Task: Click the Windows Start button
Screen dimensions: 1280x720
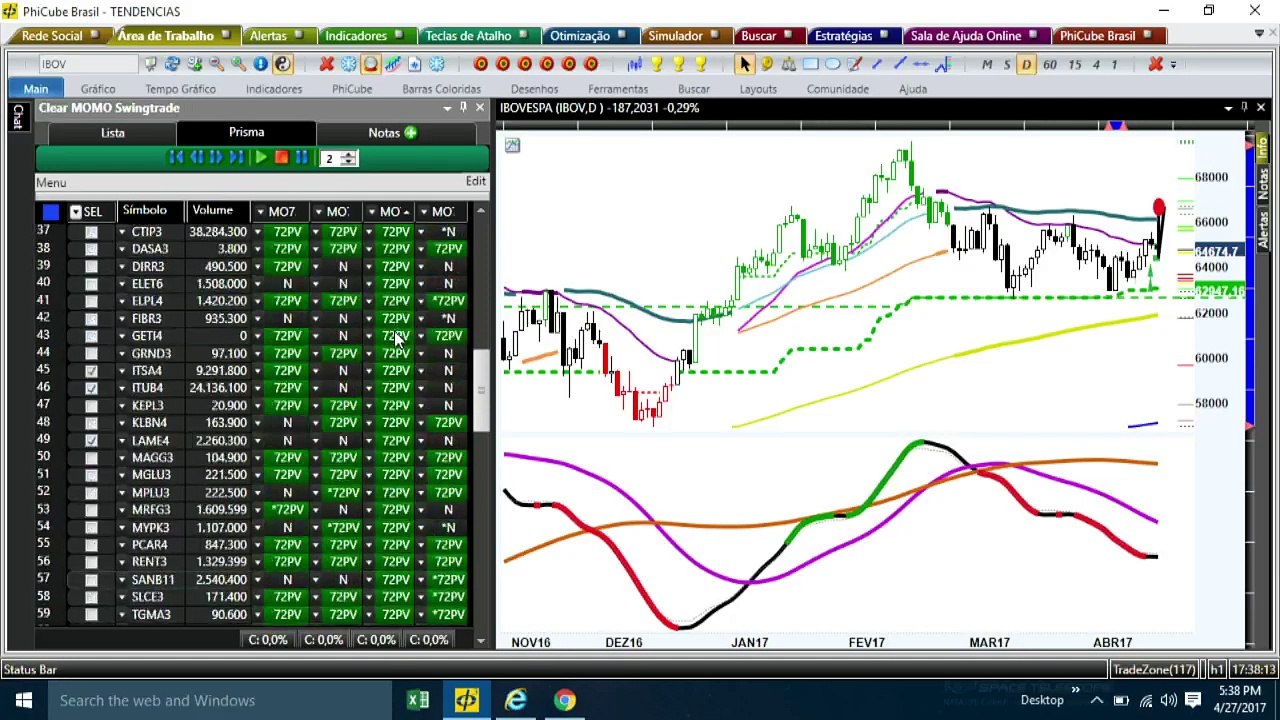Action: point(23,700)
